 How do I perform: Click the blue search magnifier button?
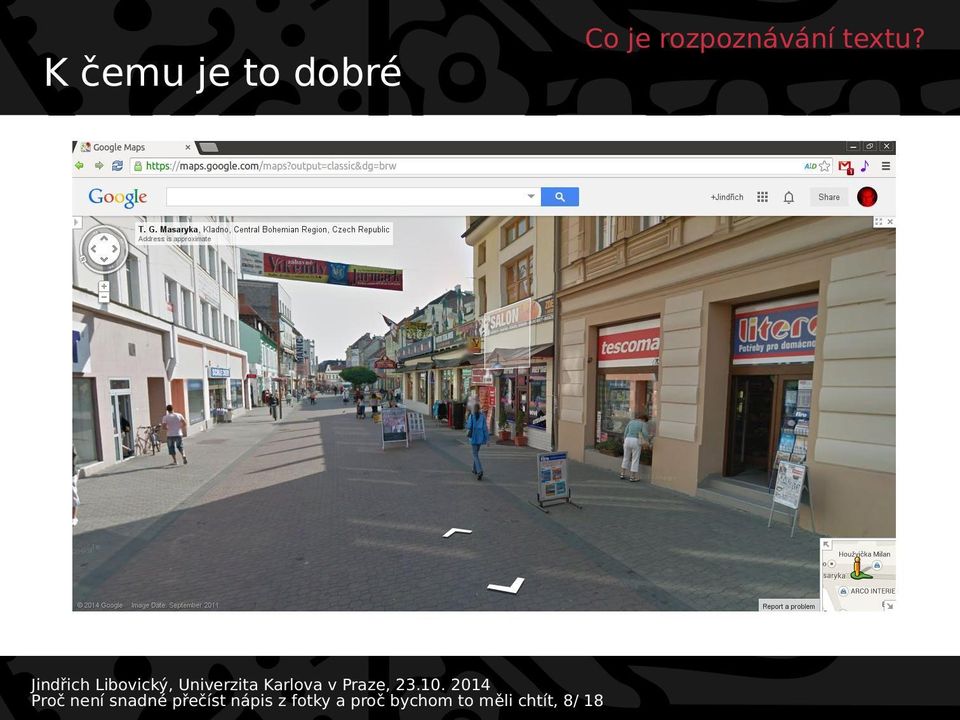560,197
